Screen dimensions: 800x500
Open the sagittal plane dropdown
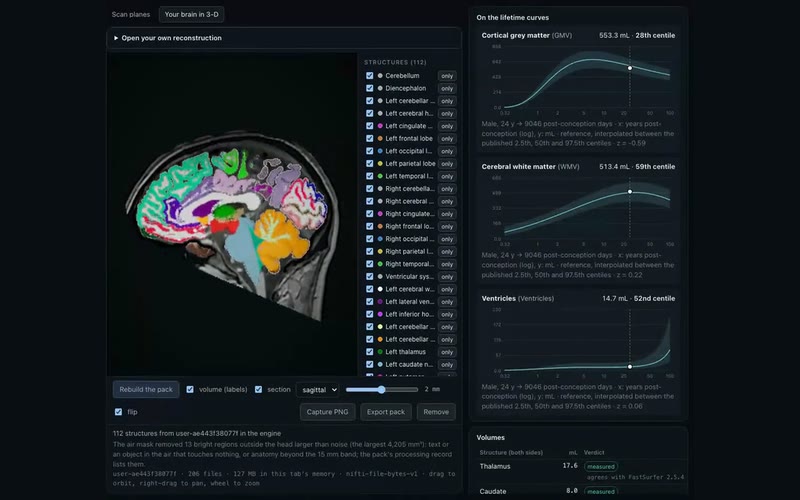[x=318, y=390]
